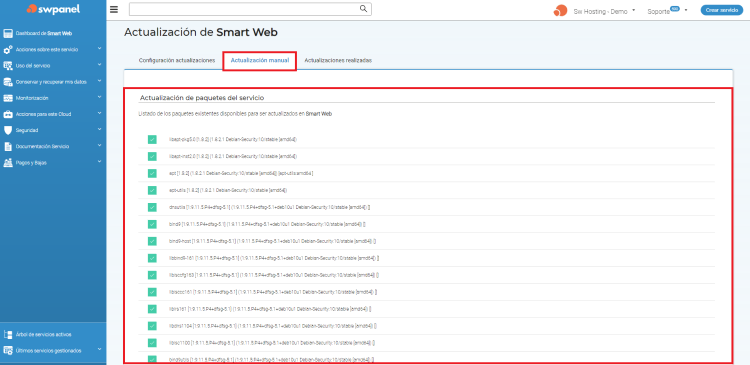This screenshot has width=750, height=365.
Task: Toggle the apt-utils package checkbox
Action: click(x=152, y=190)
